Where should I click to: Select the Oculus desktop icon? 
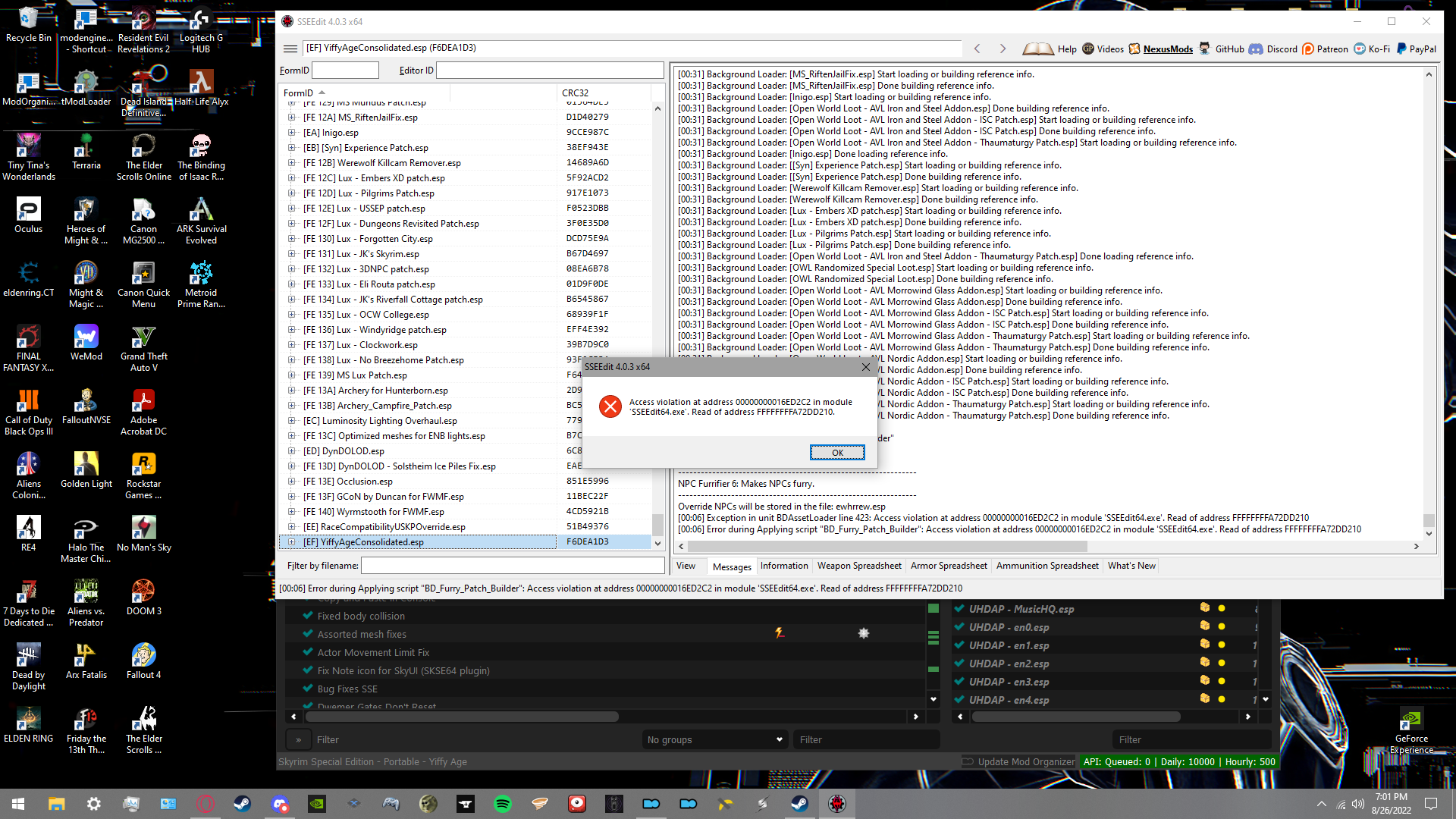[28, 215]
